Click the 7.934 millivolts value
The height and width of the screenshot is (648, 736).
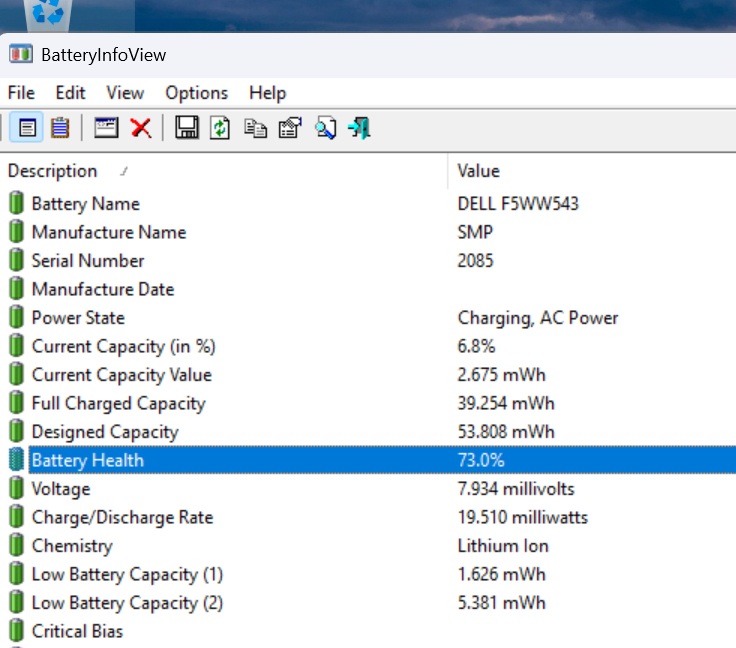[x=515, y=488]
